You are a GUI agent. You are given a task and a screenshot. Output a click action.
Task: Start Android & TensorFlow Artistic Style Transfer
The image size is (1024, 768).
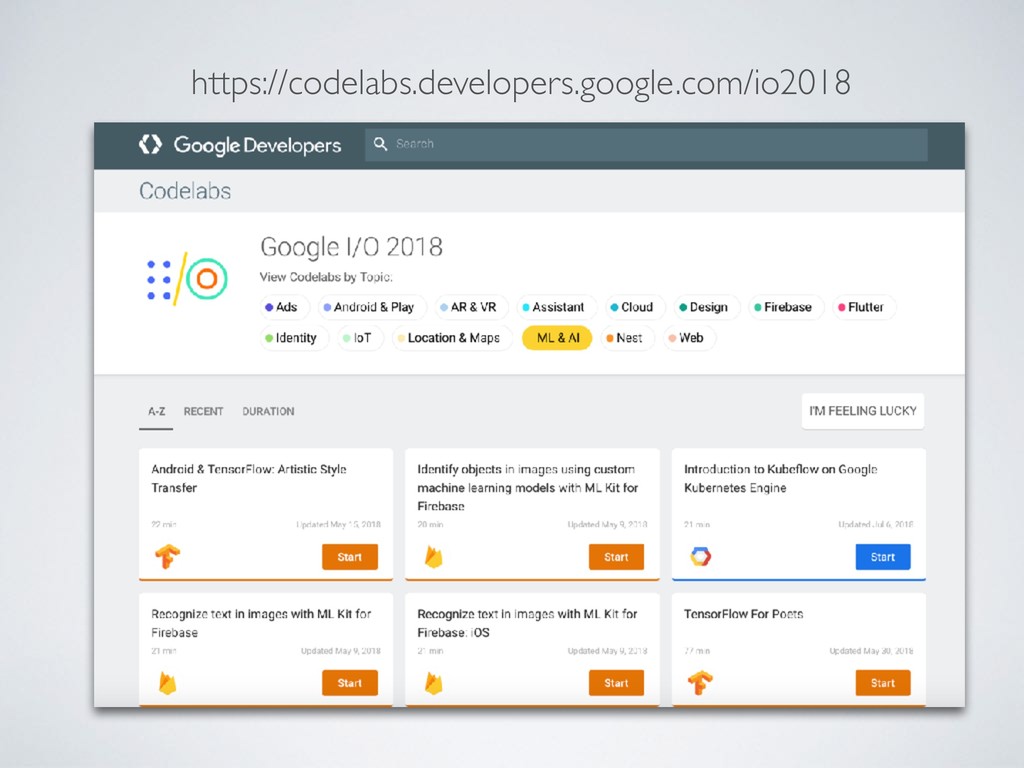349,557
